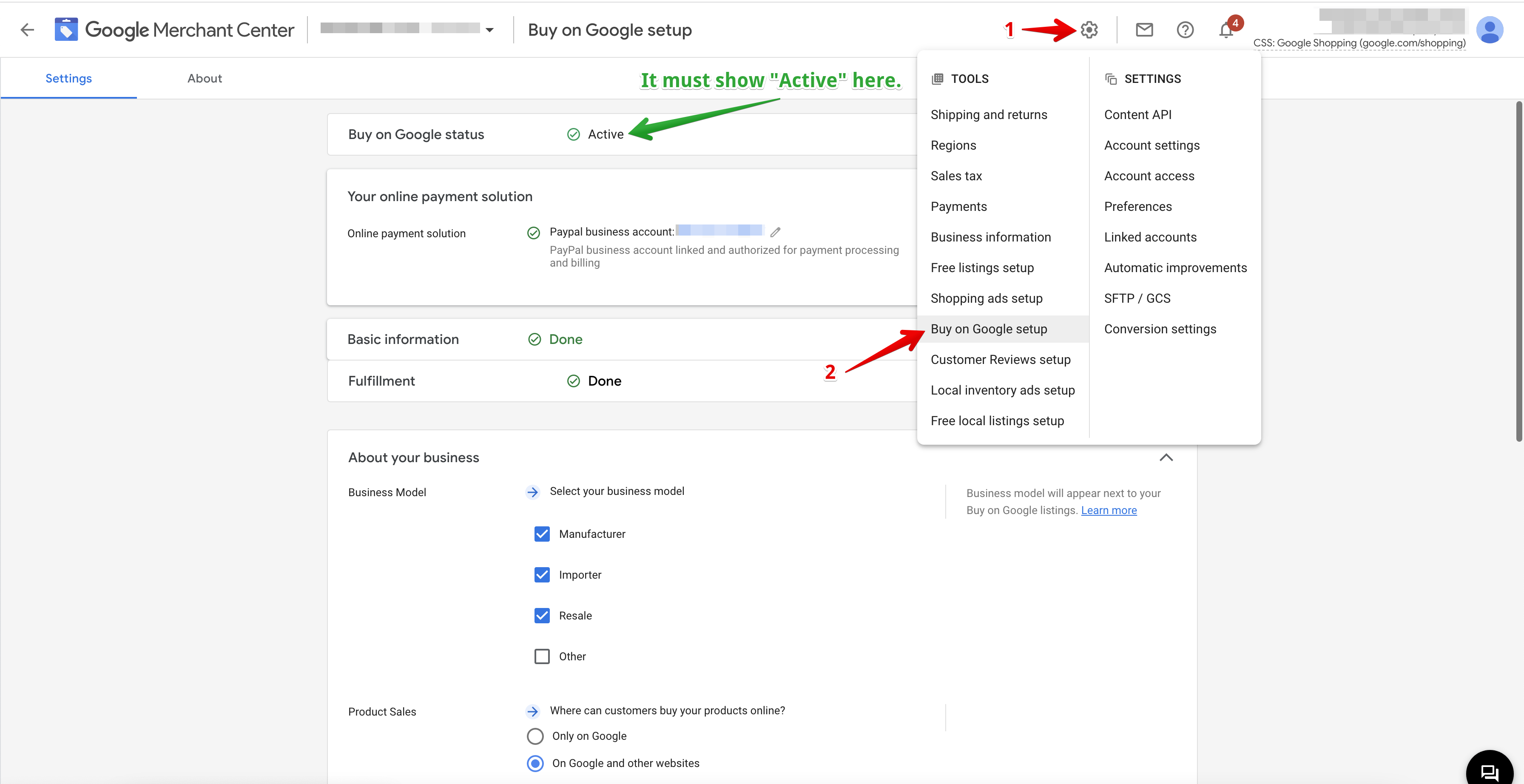Click the Your online payment solution heading
1524x784 pixels.
[x=440, y=196]
